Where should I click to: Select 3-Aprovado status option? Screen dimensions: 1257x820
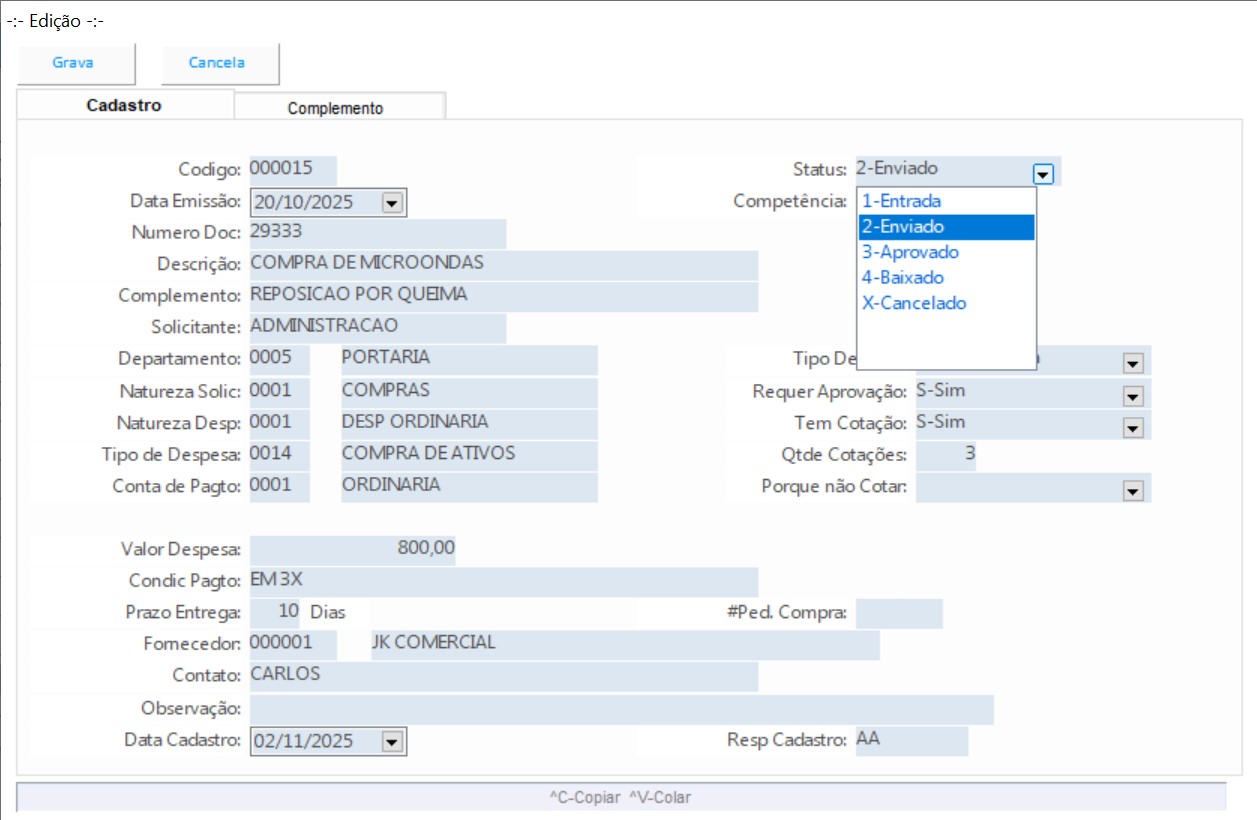(911, 252)
